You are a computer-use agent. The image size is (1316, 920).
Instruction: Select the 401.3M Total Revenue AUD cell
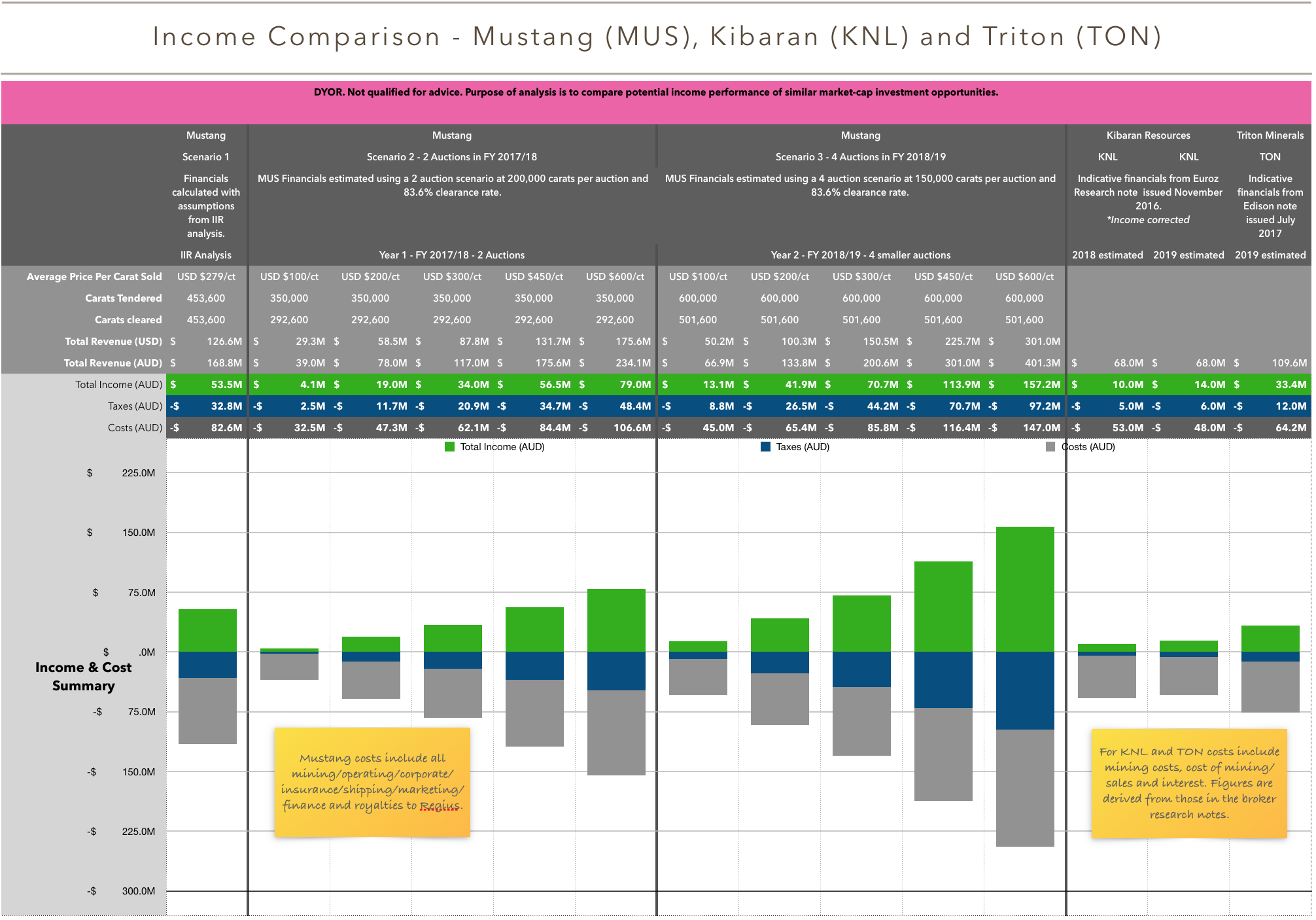pos(1024,363)
